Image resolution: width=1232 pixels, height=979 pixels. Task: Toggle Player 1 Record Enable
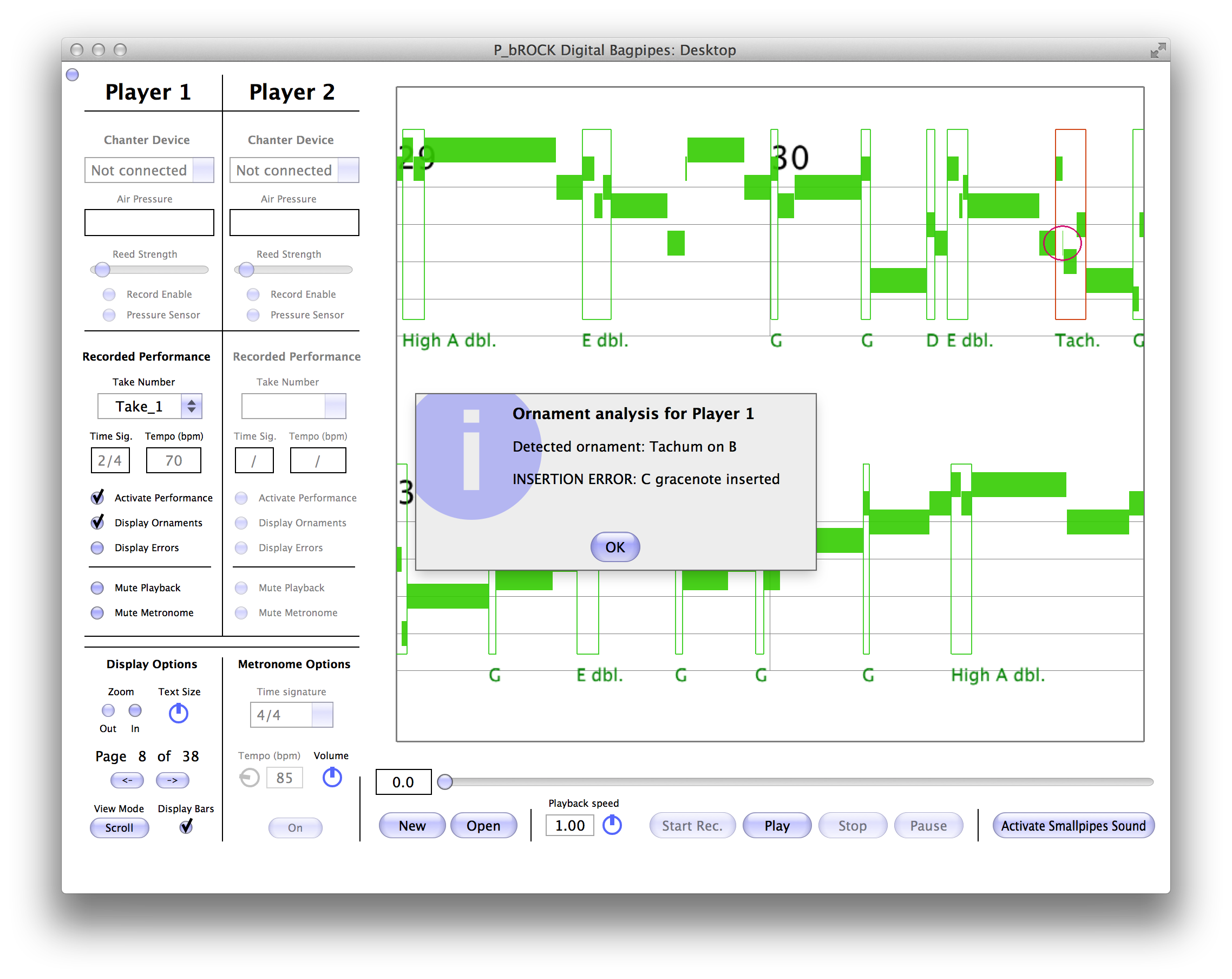[109, 295]
